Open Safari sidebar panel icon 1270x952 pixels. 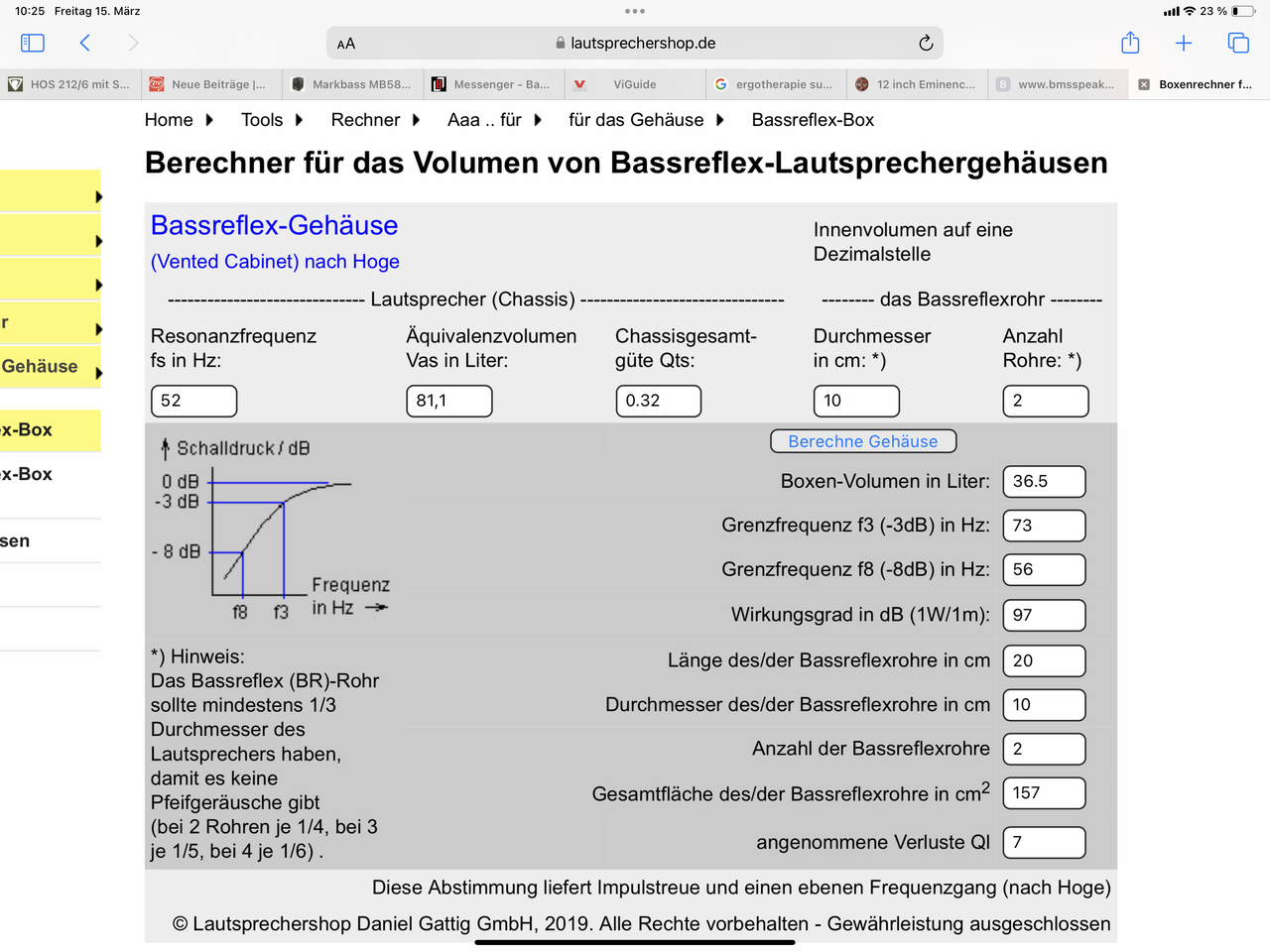(x=33, y=43)
